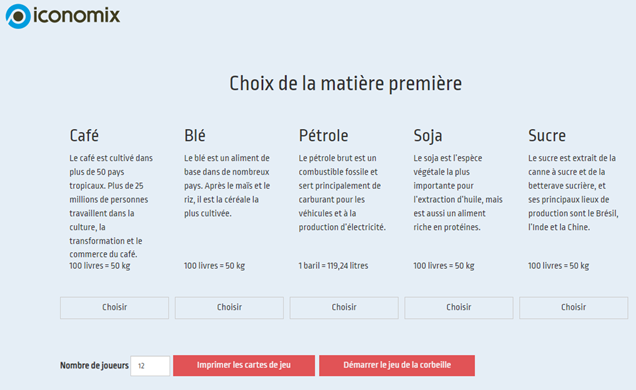Screen dimensions: 636x390
Task: Click Imprimer les cartes de jeu
Action: (244, 365)
